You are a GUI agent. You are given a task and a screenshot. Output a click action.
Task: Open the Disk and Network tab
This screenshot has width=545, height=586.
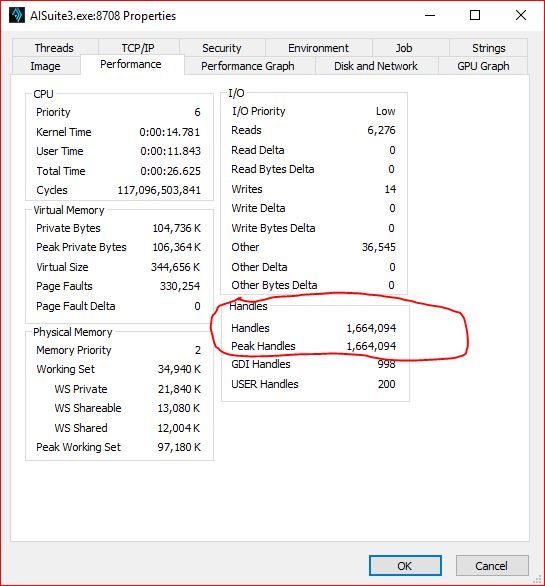pos(376,66)
